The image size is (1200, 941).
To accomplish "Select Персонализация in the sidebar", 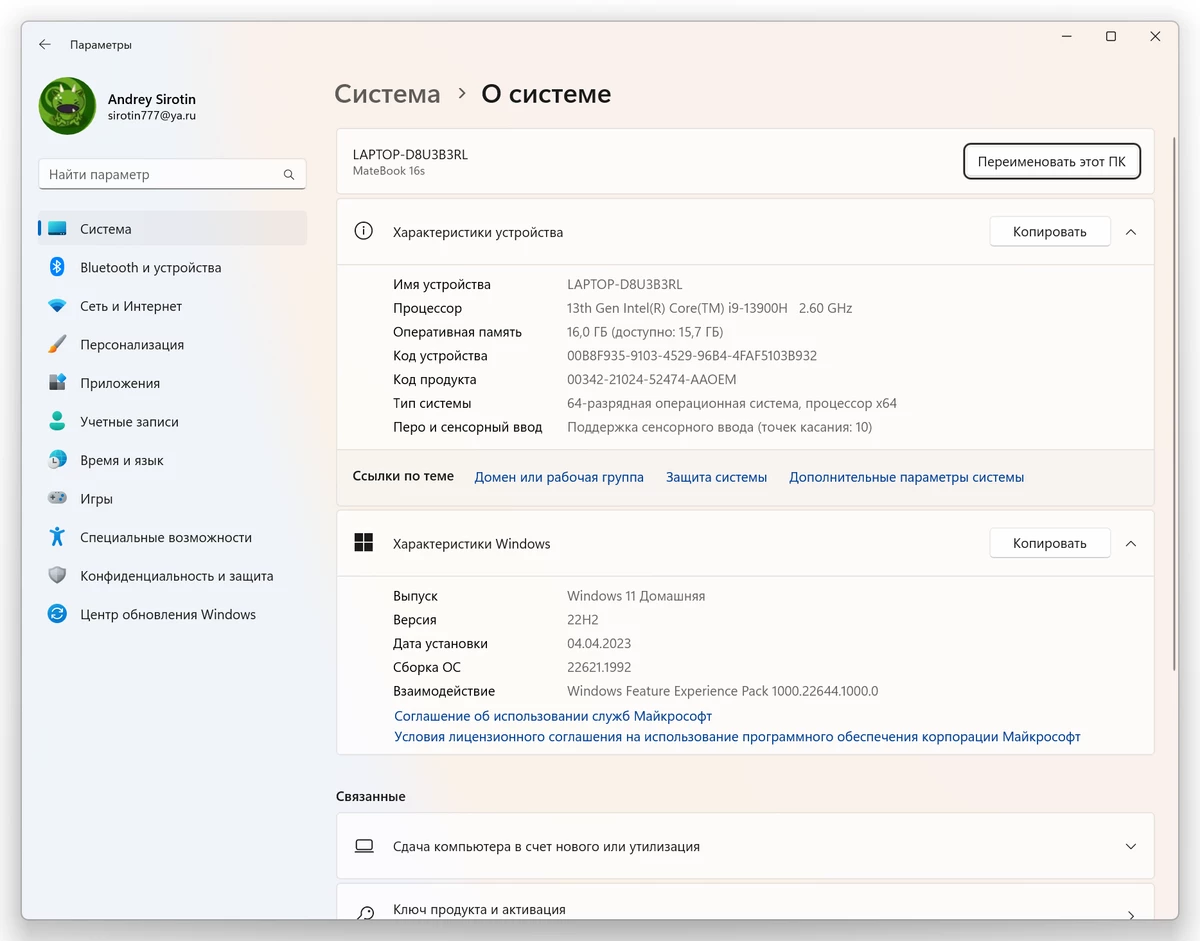I will click(172, 344).
